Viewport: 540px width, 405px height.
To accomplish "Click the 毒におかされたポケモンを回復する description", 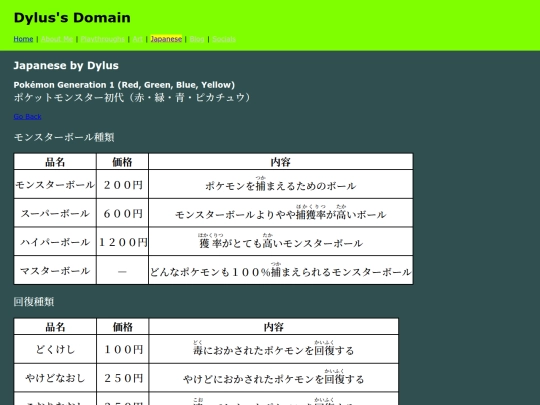I will [x=273, y=349].
